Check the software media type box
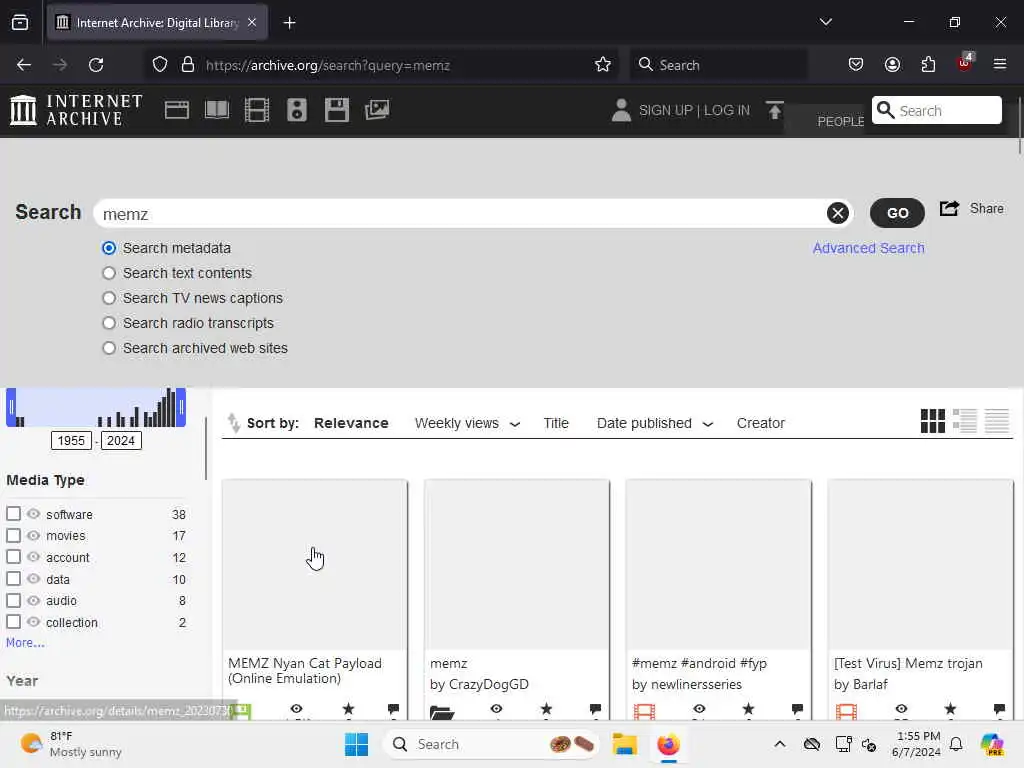This screenshot has height=768, width=1024. [x=14, y=514]
